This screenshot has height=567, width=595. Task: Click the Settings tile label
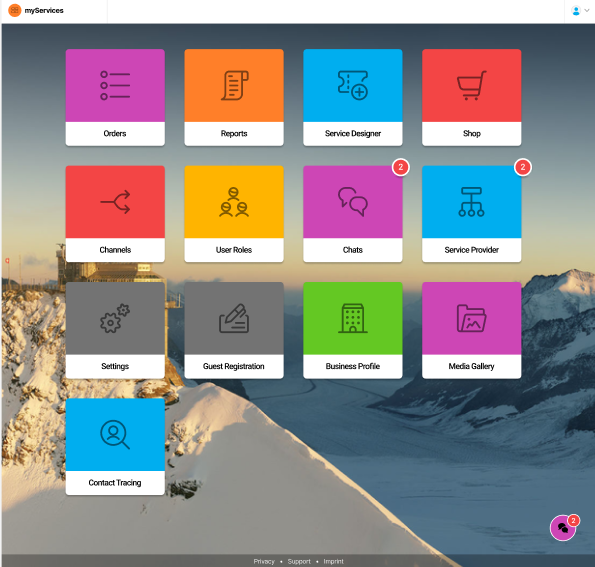click(115, 366)
